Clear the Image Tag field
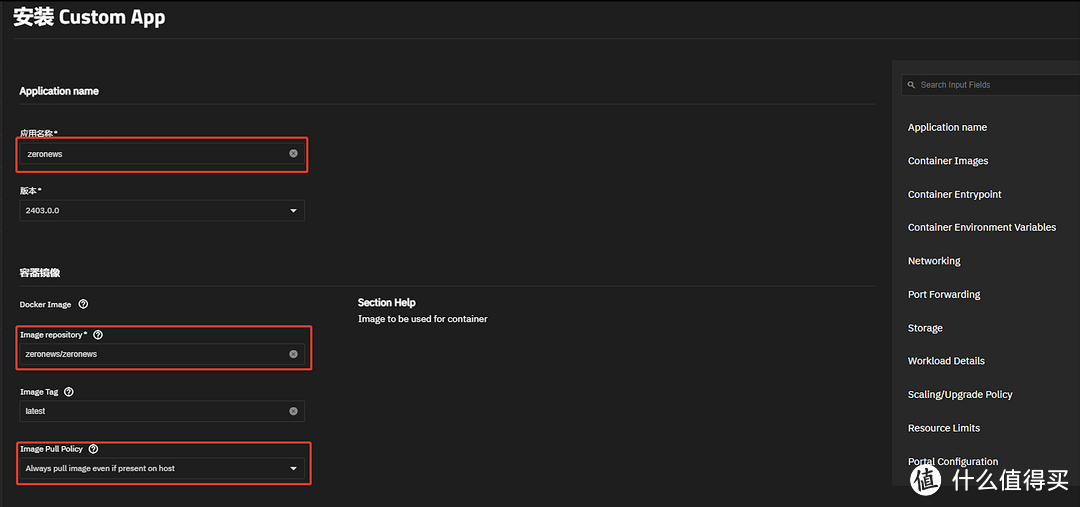 pos(293,411)
